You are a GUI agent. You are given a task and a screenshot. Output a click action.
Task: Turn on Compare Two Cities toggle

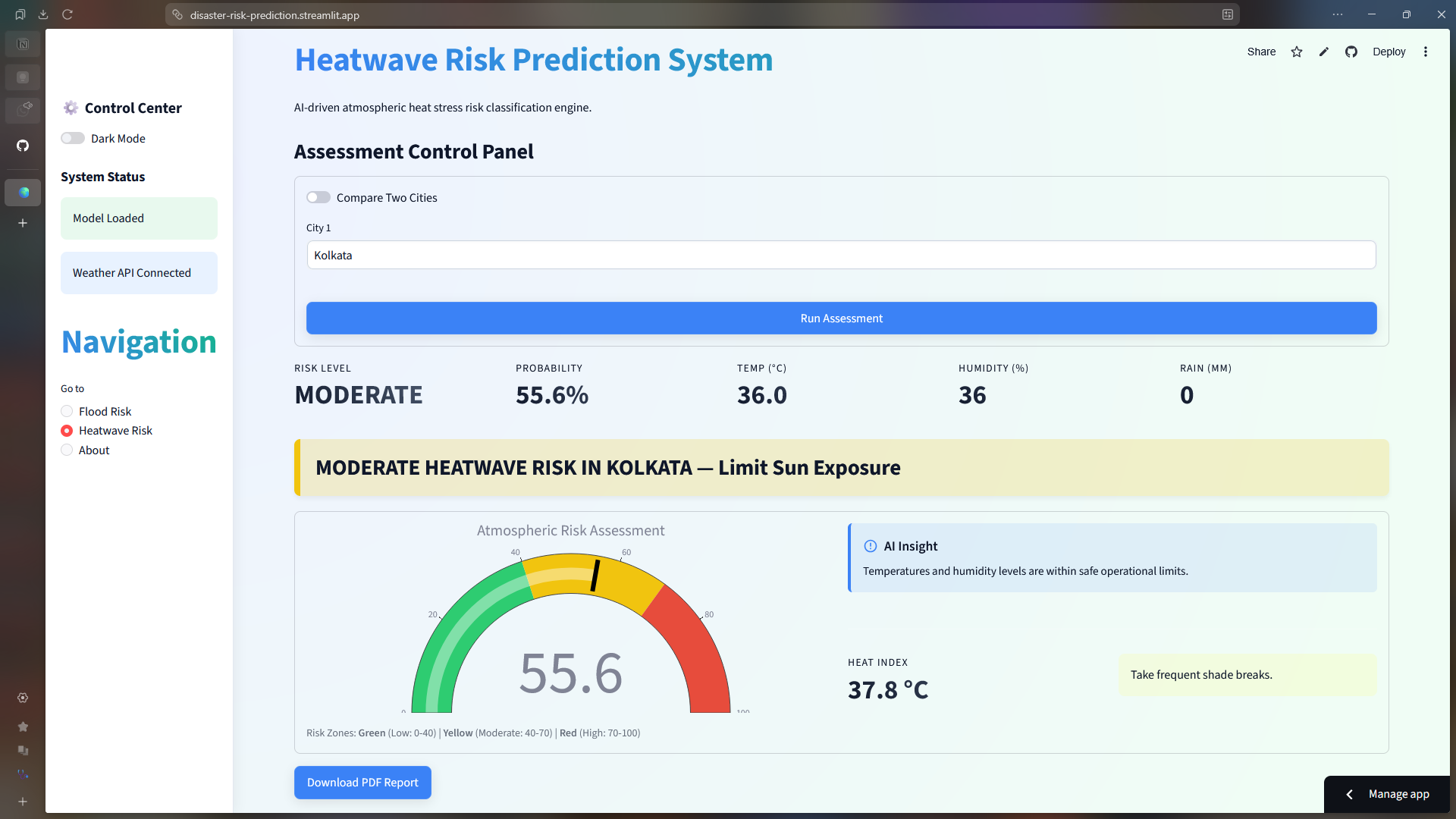[x=318, y=197]
